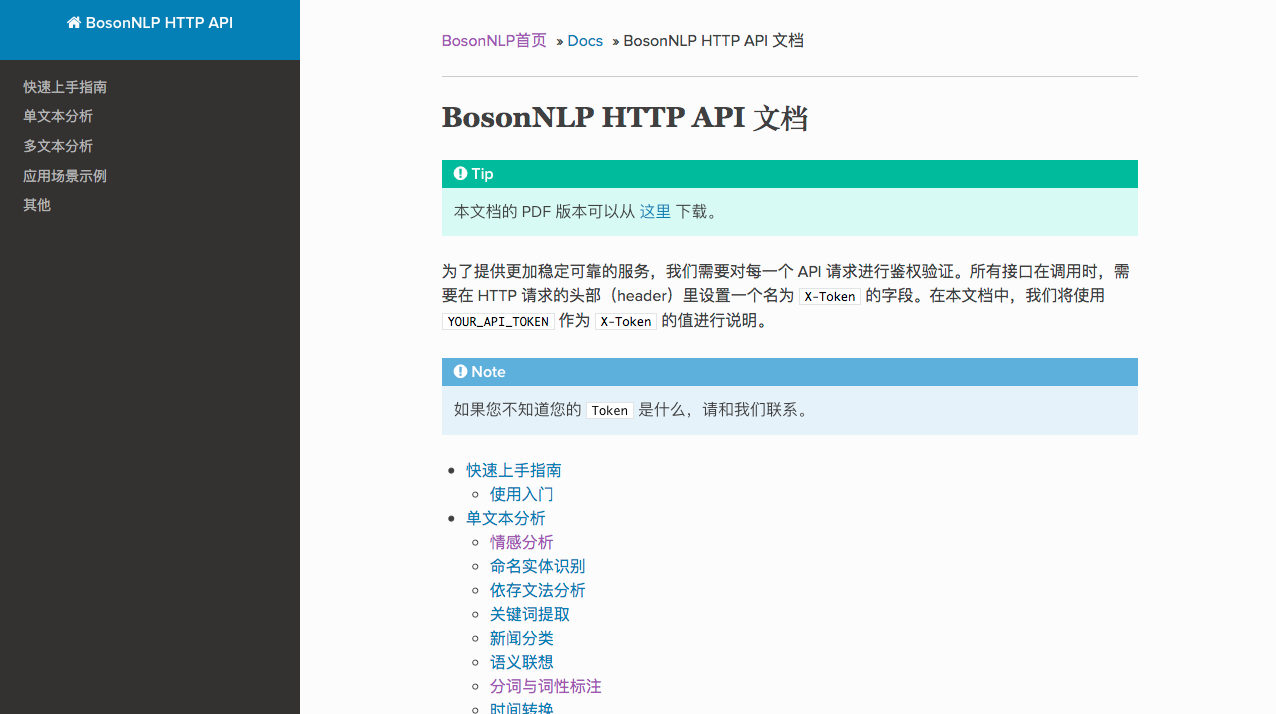Click the BosonNLP HTTP API 文档 breadcrumb text
This screenshot has height=714, width=1276.
click(714, 41)
